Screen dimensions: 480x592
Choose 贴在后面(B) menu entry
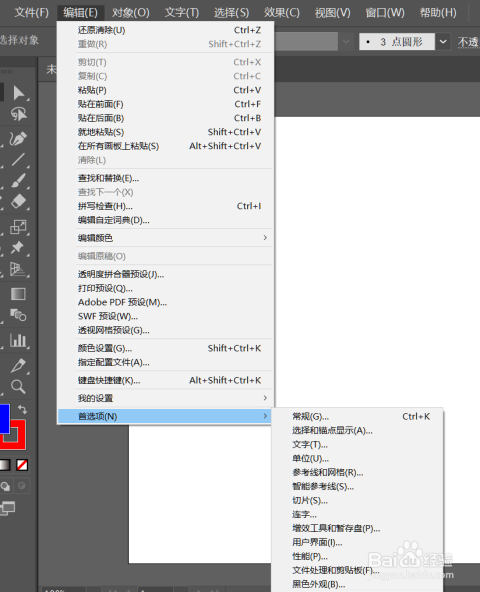pyautogui.click(x=165, y=118)
